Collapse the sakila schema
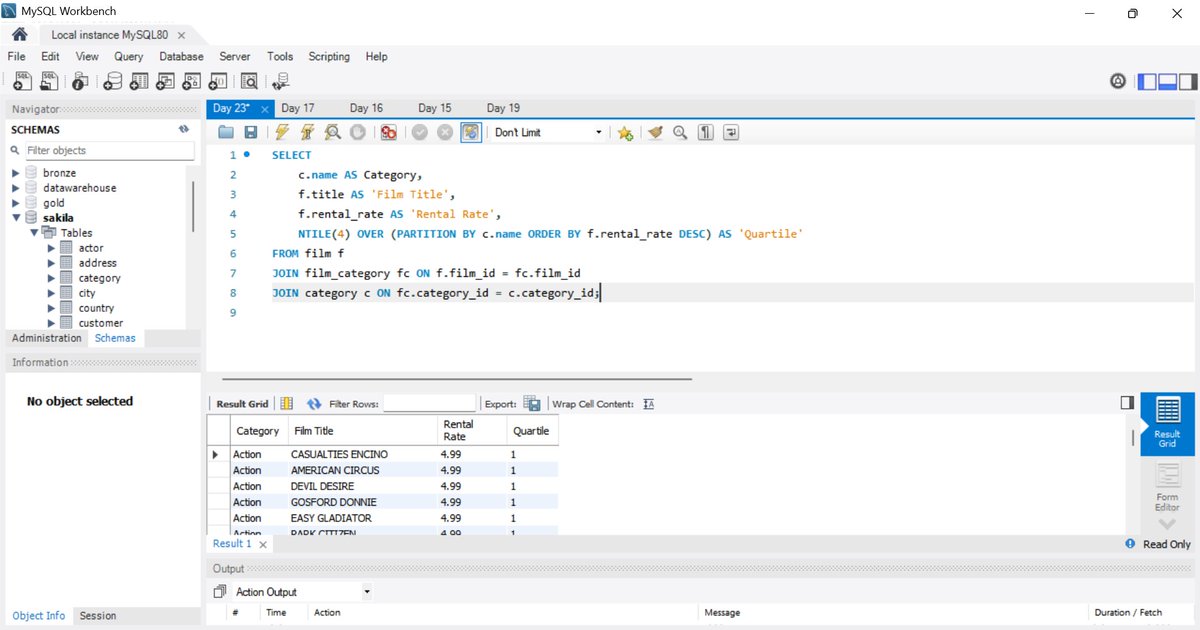 pyautogui.click(x=16, y=218)
